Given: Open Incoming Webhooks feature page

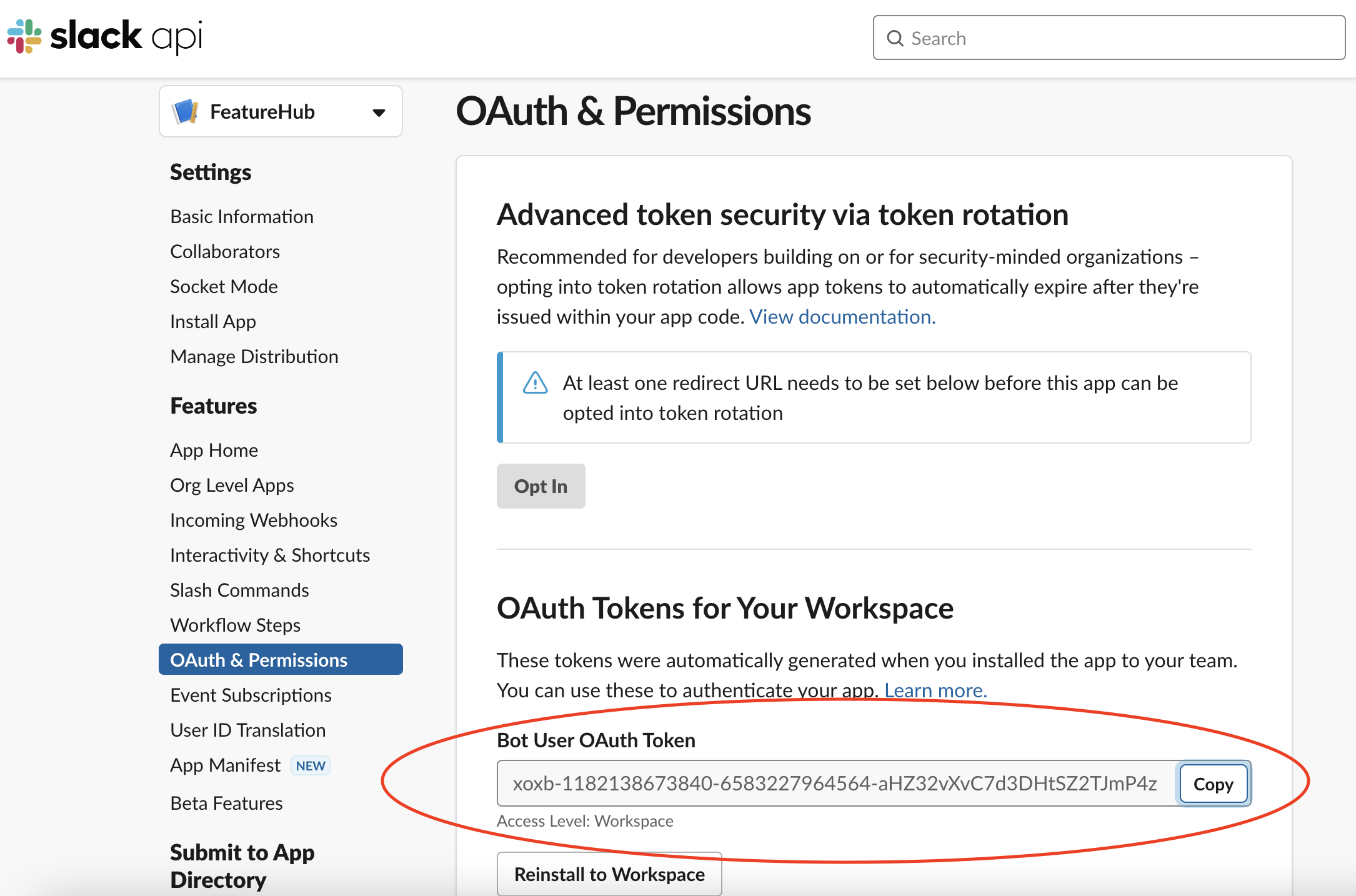Looking at the screenshot, I should point(253,520).
